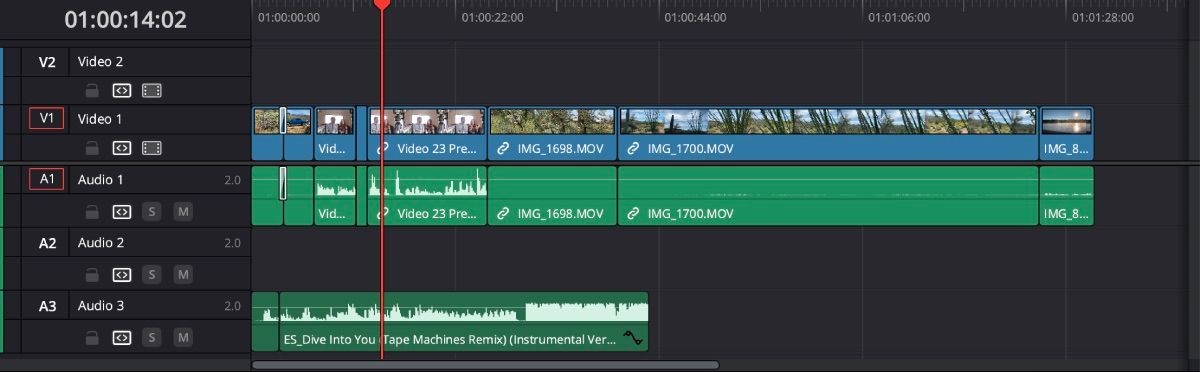This screenshot has height=372, width=1200.
Task: Mute the Audio 3 track
Action: tap(182, 338)
